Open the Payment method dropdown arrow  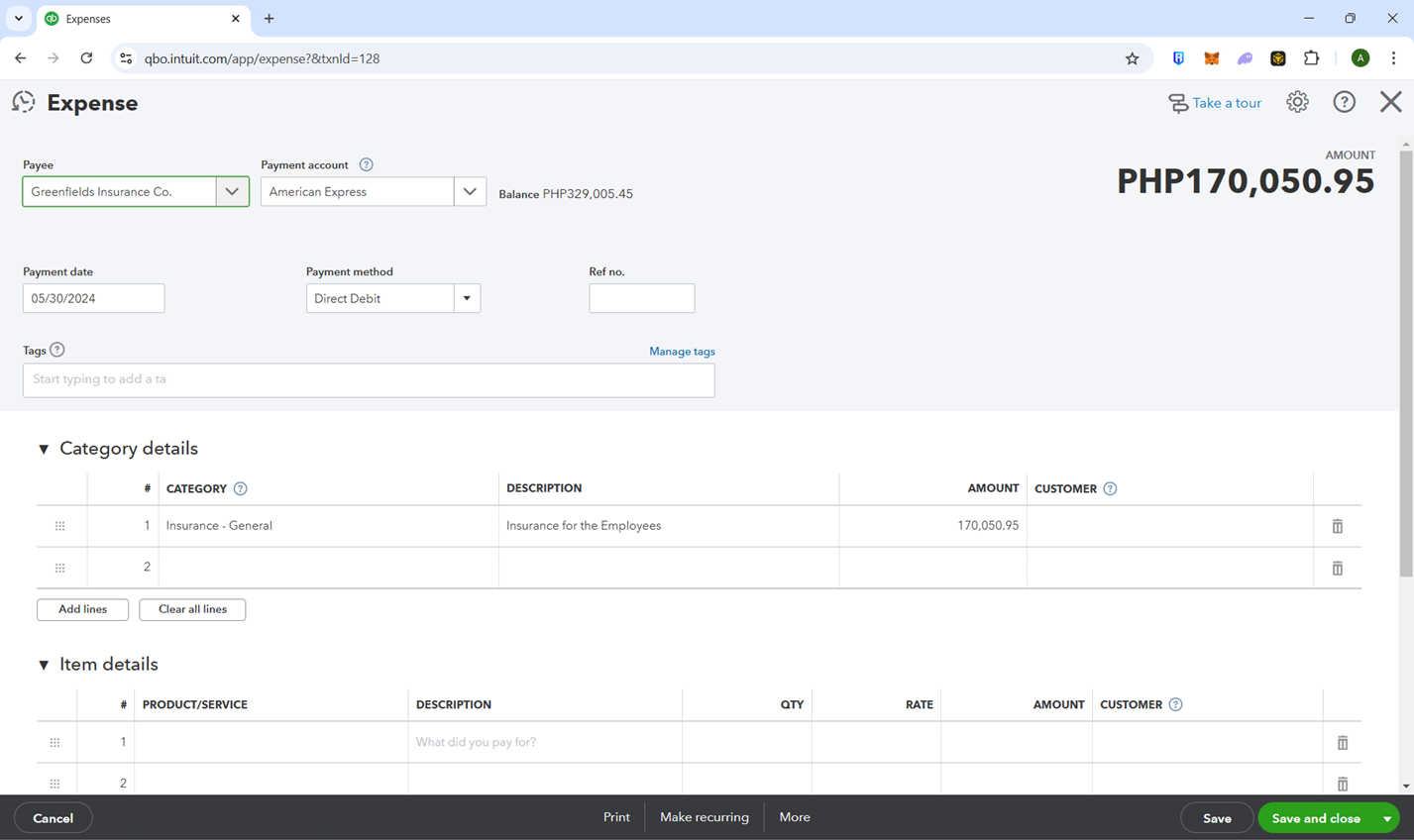(x=467, y=298)
